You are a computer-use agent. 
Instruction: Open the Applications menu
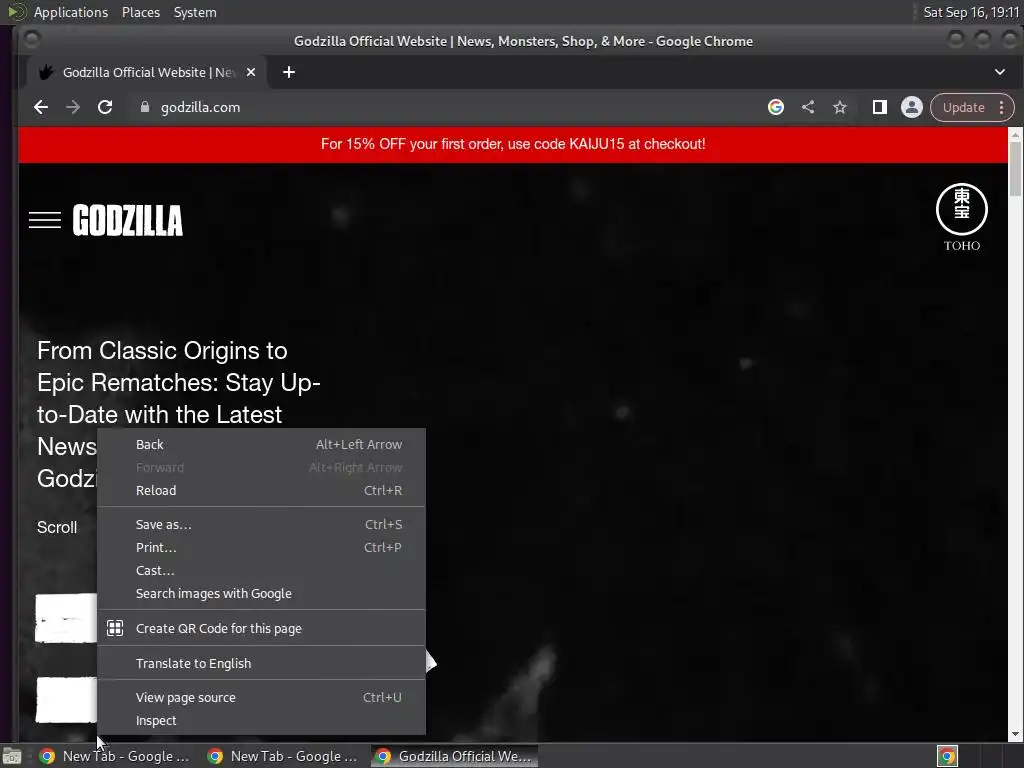point(71,12)
